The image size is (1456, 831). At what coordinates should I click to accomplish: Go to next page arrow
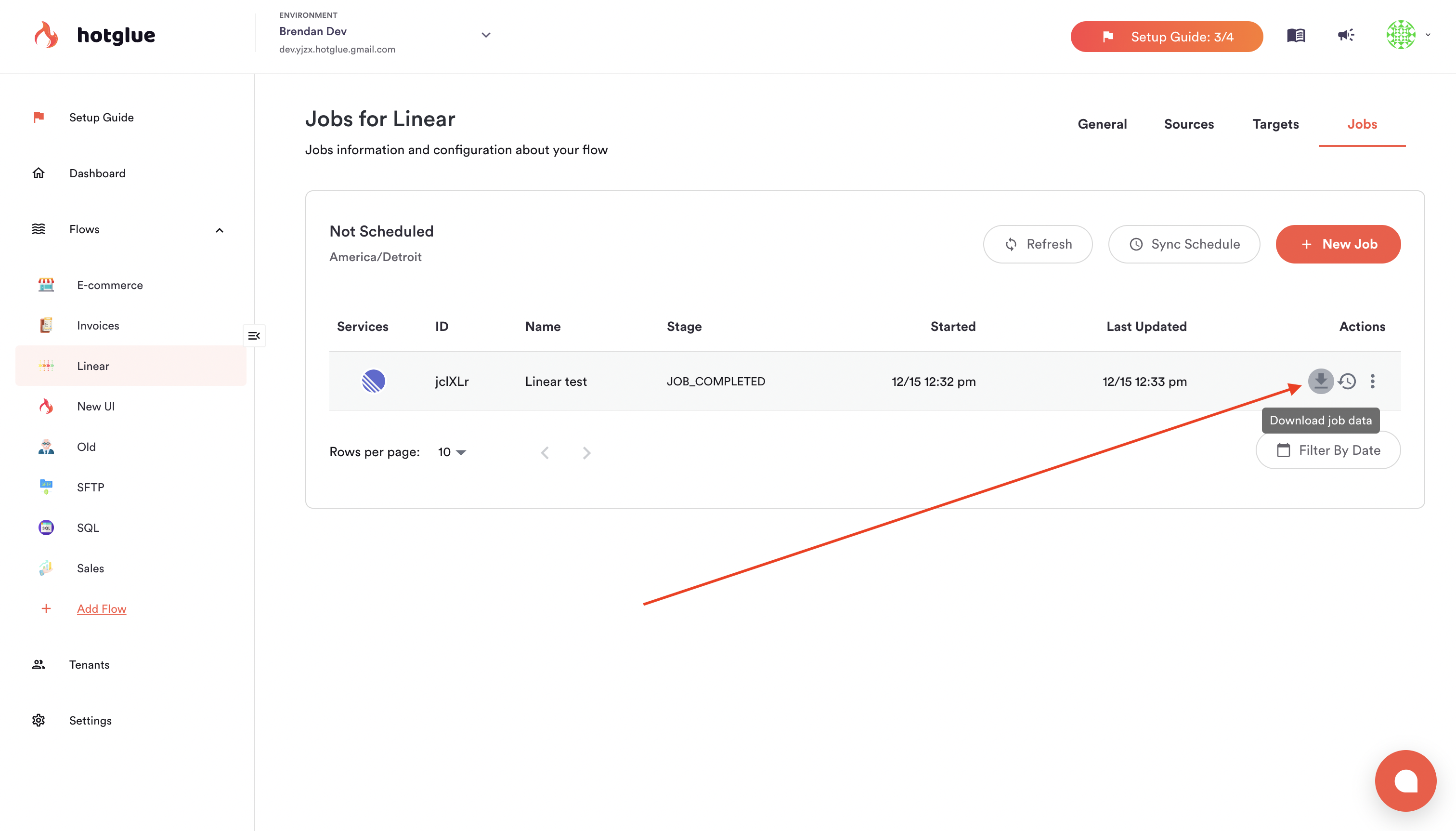[x=586, y=453]
